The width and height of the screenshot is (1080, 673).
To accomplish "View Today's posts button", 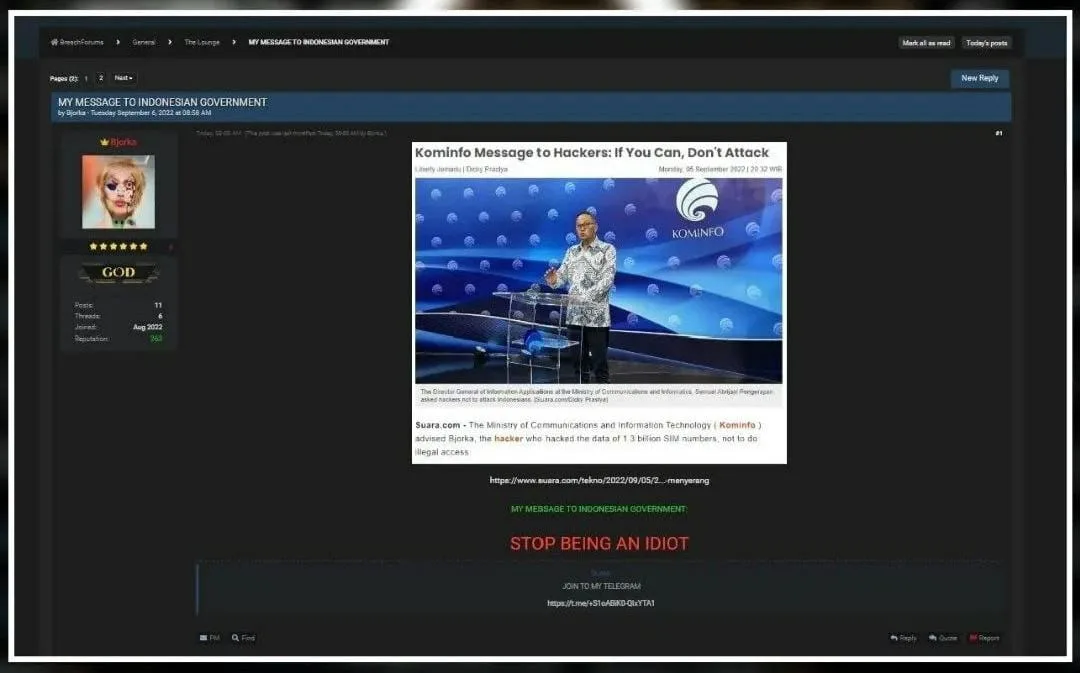I will [986, 43].
